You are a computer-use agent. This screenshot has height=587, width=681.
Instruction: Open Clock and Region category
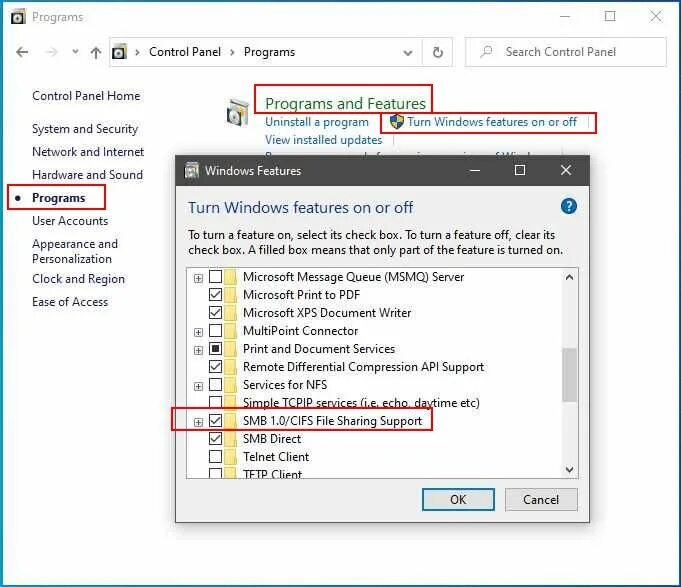[x=78, y=279]
